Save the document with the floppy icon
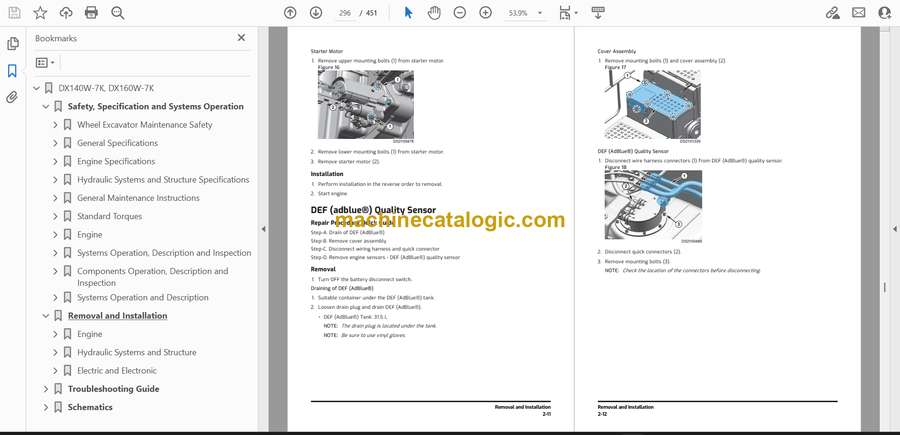This screenshot has width=900, height=435. [14, 13]
